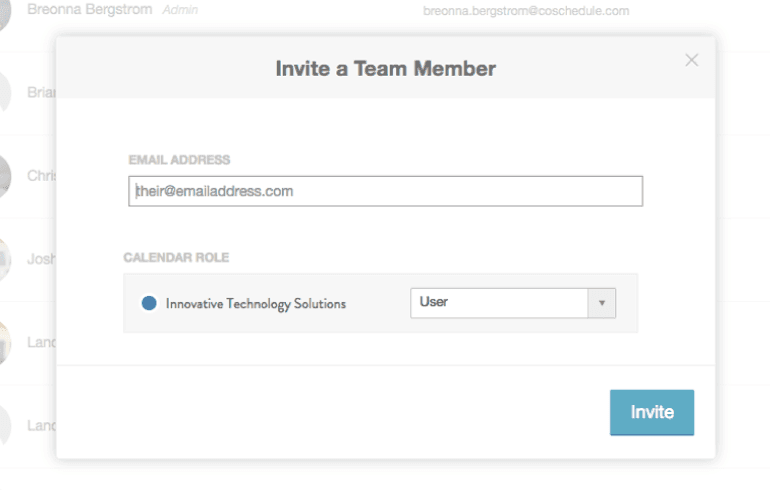The width and height of the screenshot is (770, 490).
Task: Click the partially hidden Brian name
Action: click(41, 93)
